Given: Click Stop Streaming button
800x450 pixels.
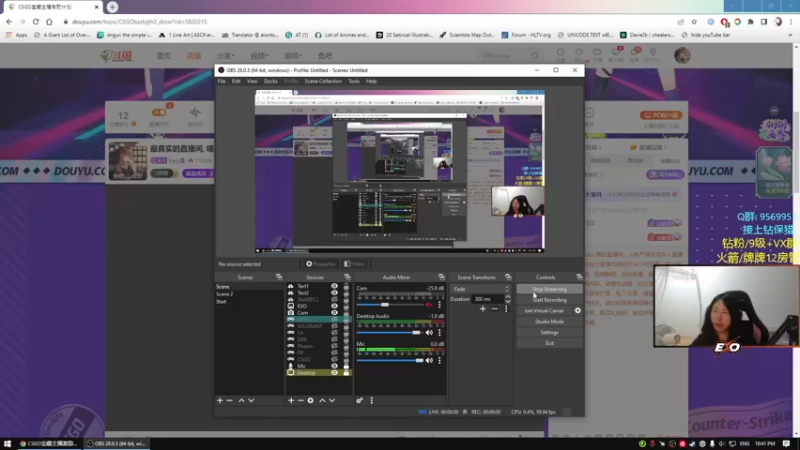Looking at the screenshot, I should (549, 289).
